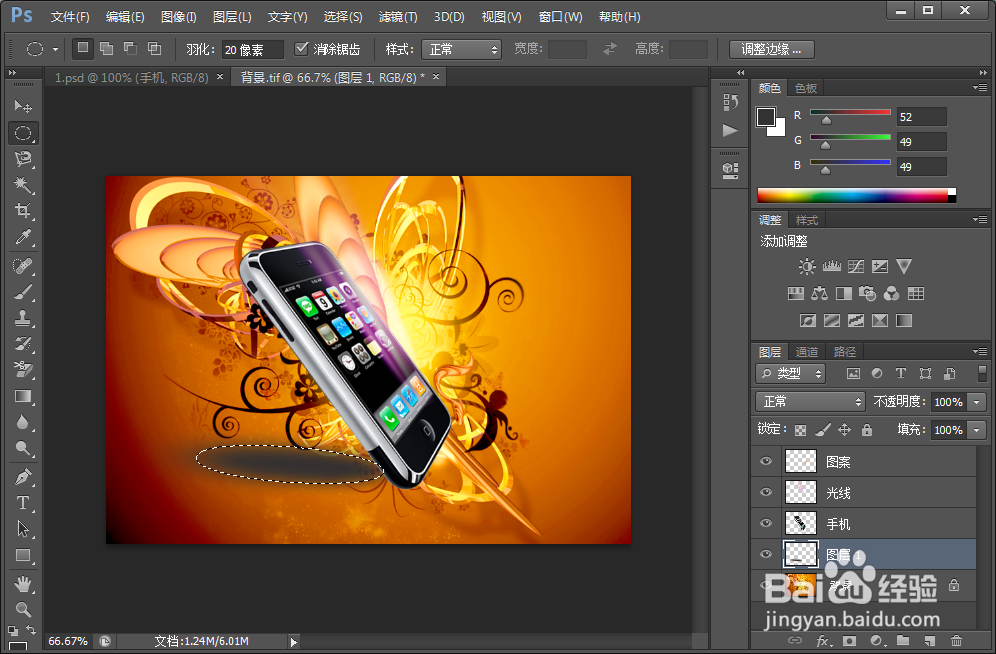Click the 羽化 feather input field
This screenshot has height=654, width=996.
(x=252, y=50)
